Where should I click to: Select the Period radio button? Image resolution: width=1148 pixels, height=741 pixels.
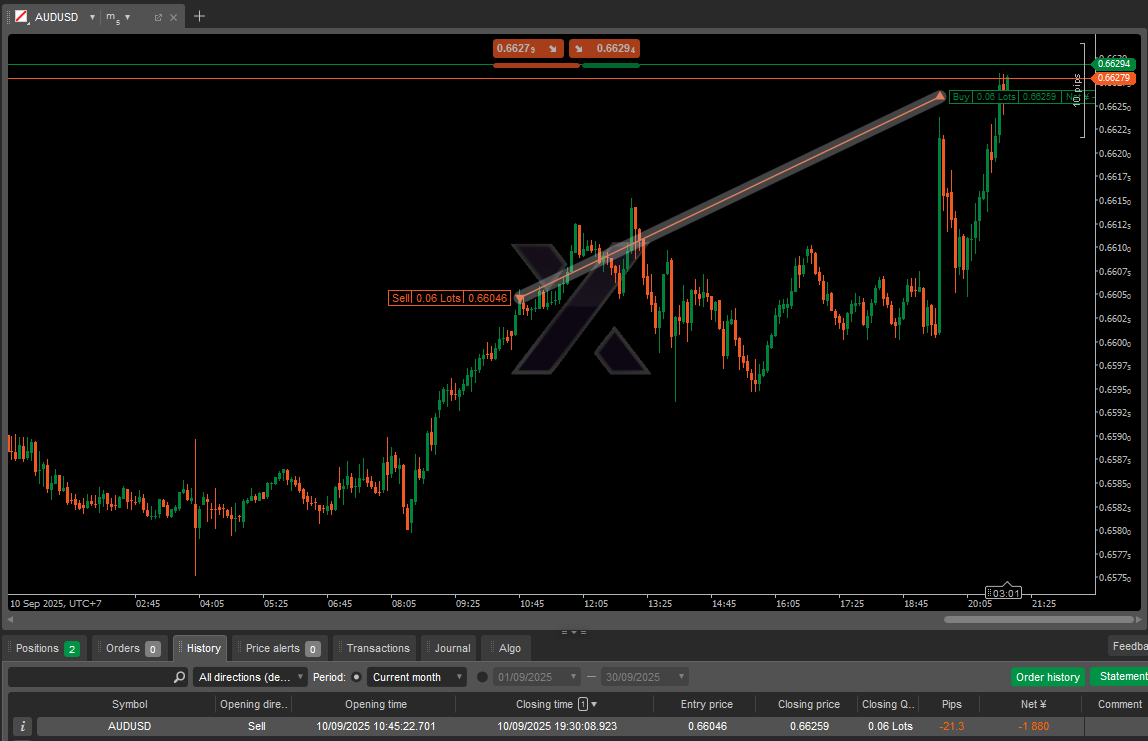(x=356, y=677)
